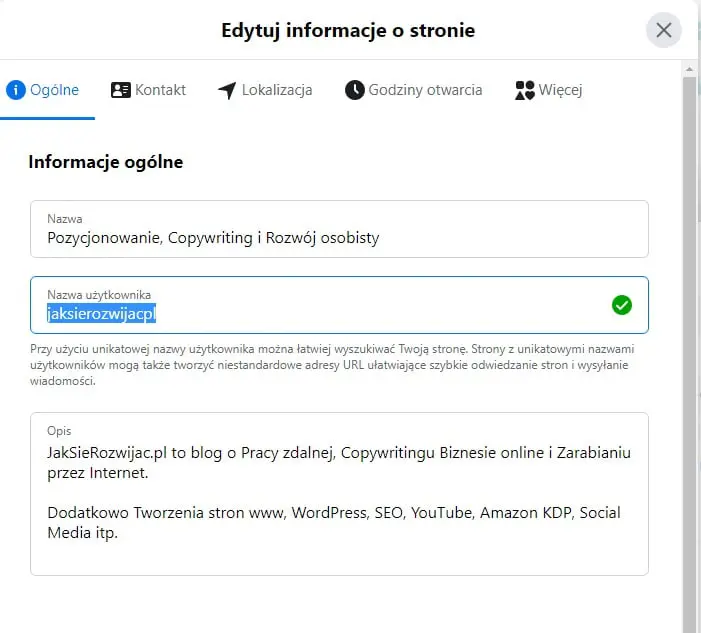Click the Ogólne info icon
This screenshot has width=701, height=633.
pyautogui.click(x=16, y=90)
